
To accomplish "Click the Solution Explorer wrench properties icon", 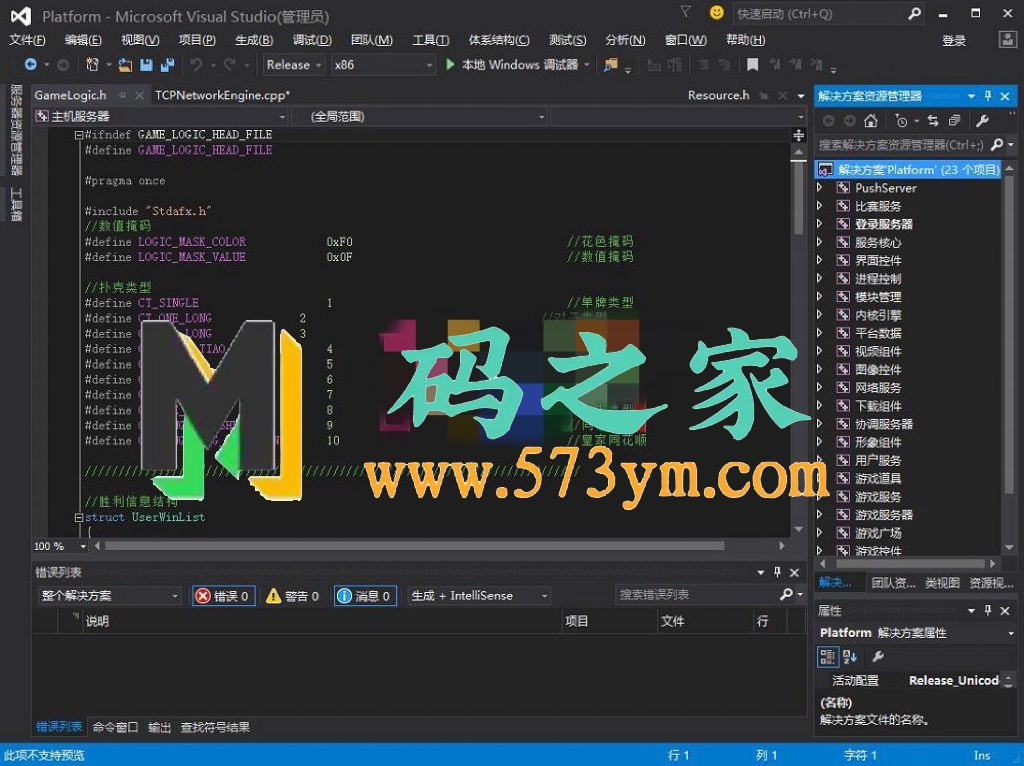I will tap(982, 121).
